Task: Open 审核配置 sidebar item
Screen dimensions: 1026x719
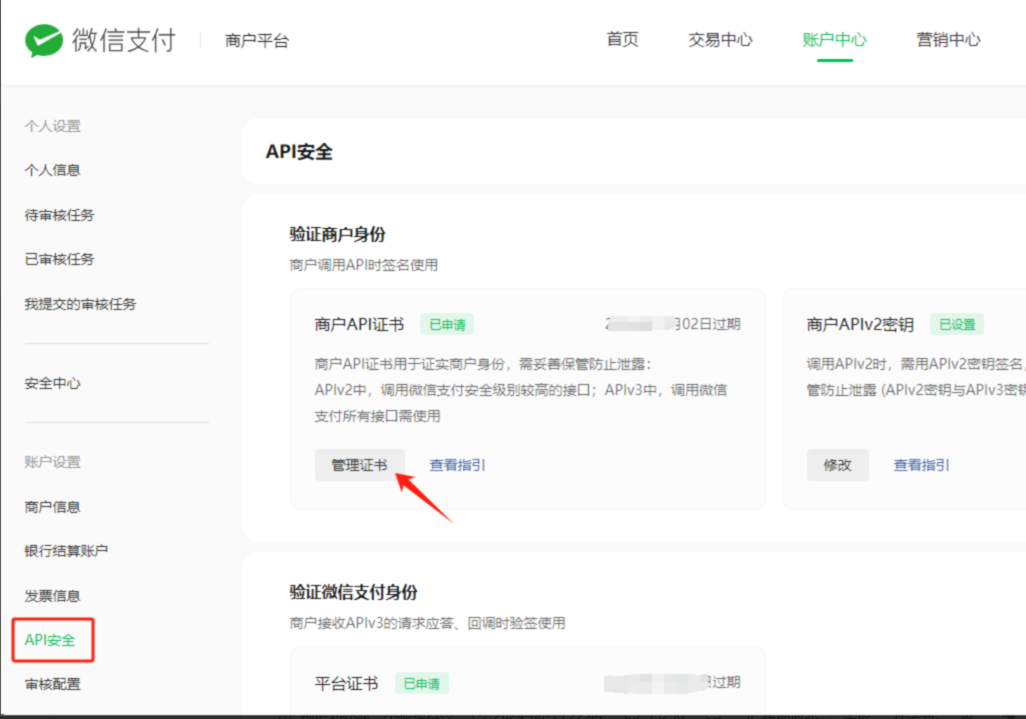Action: (52, 684)
